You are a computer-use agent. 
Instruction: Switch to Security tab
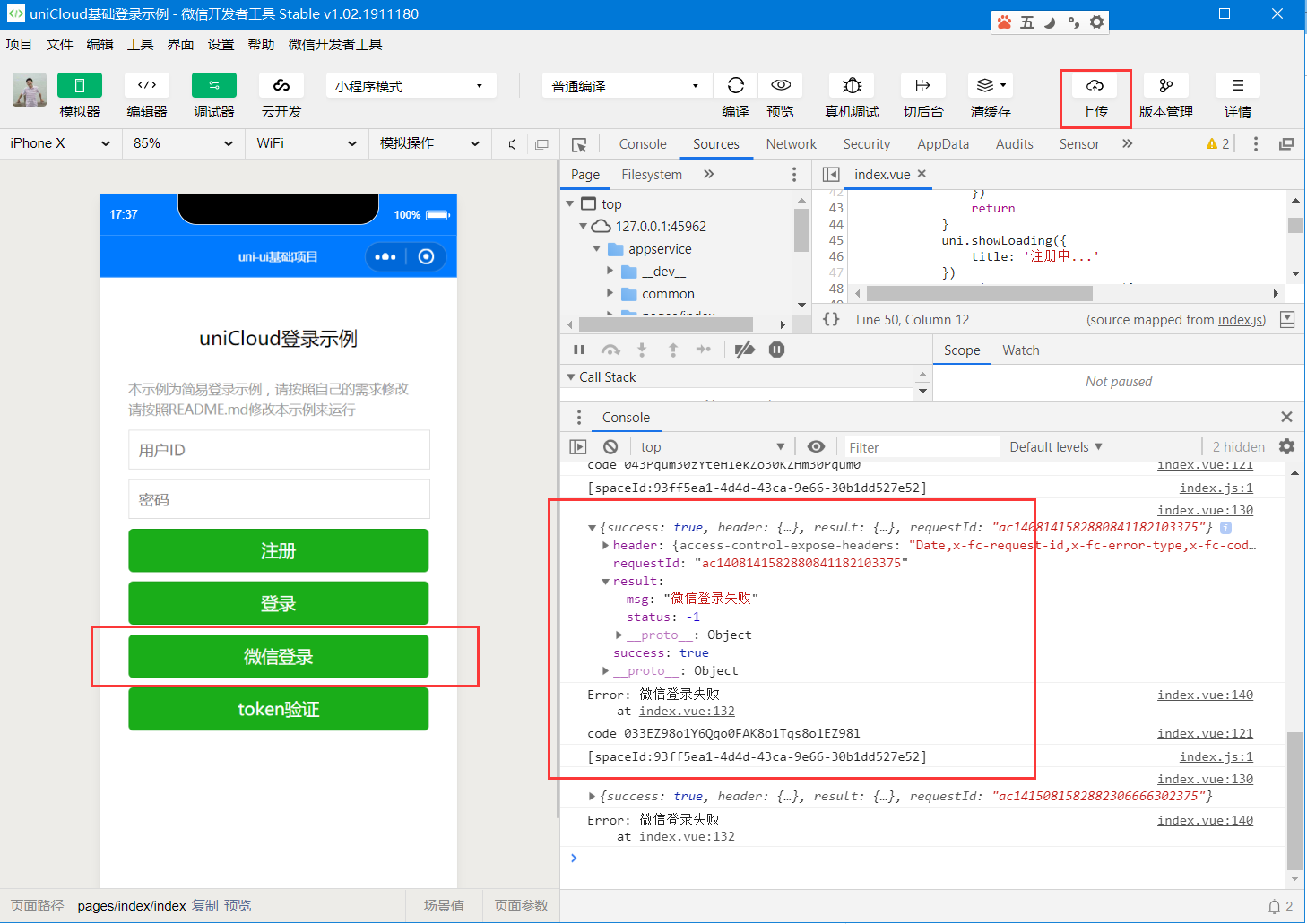tap(867, 144)
